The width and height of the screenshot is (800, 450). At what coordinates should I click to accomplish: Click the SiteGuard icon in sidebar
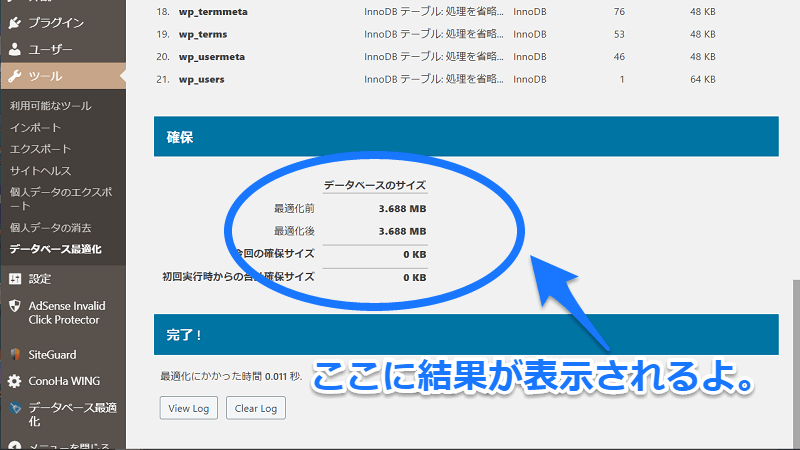click(14, 354)
